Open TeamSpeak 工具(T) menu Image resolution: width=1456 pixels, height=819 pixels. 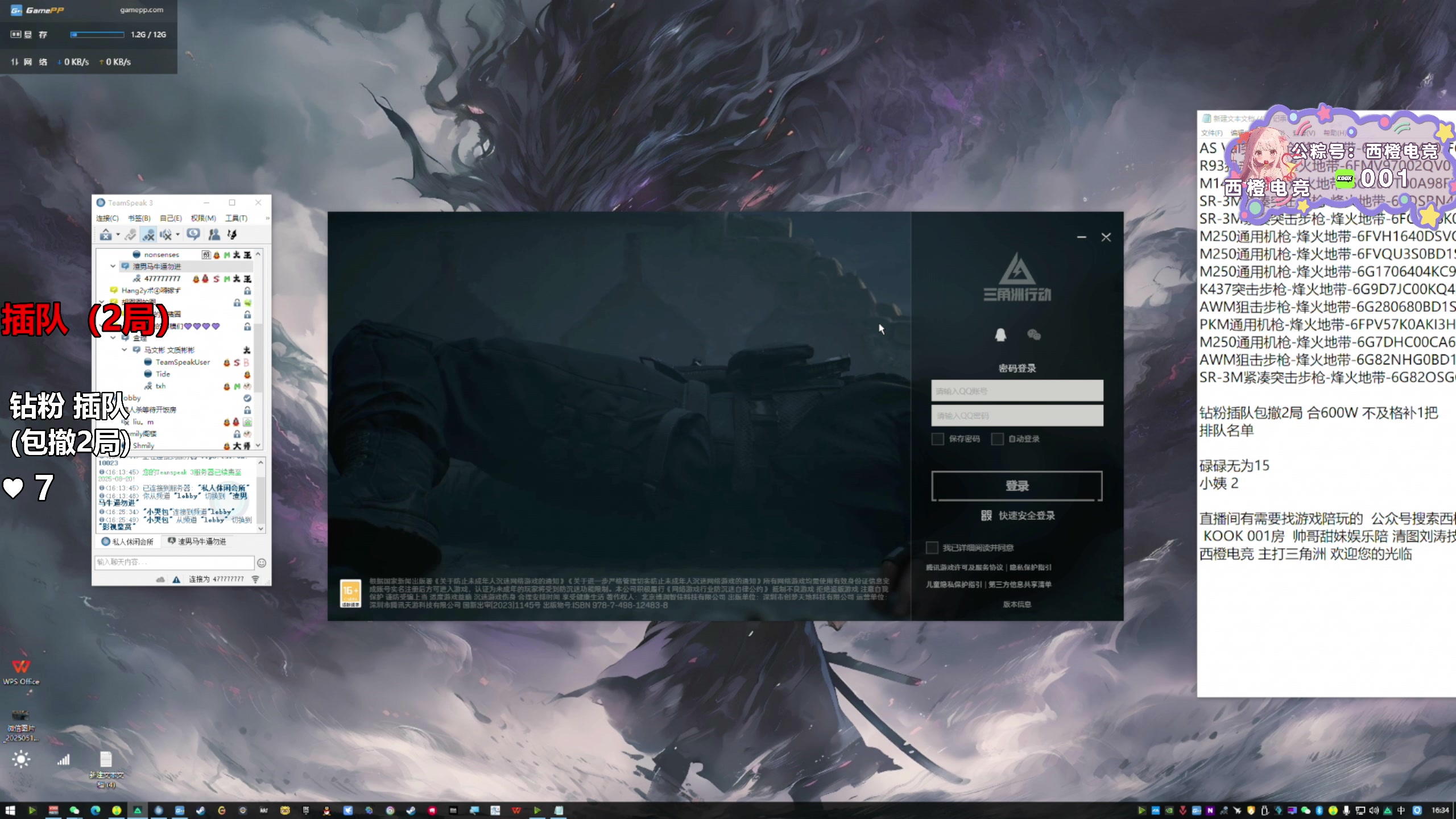pos(236,218)
